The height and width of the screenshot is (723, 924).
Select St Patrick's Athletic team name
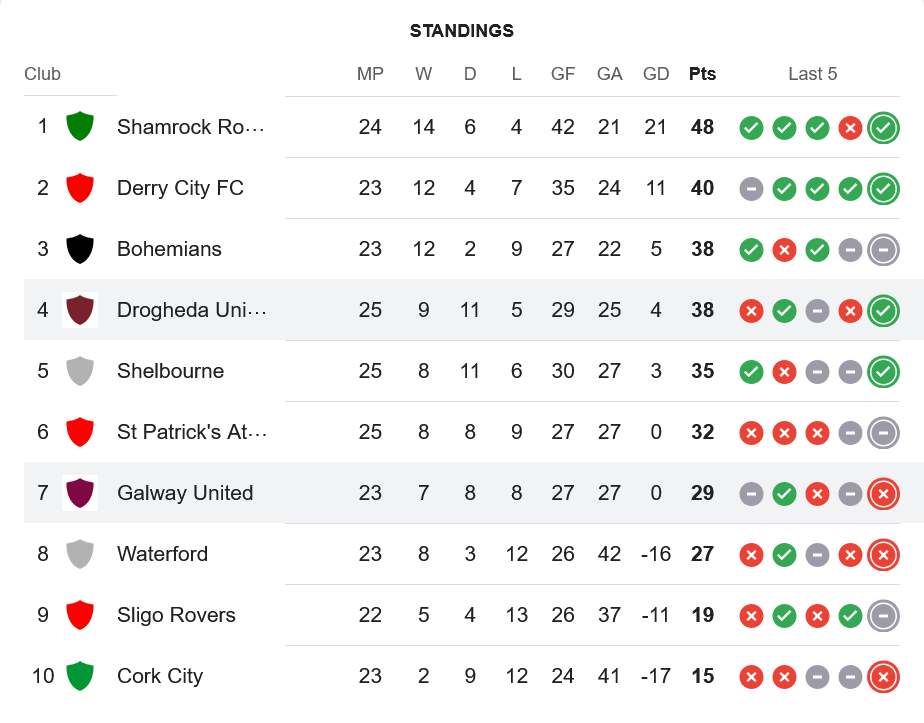tap(191, 432)
